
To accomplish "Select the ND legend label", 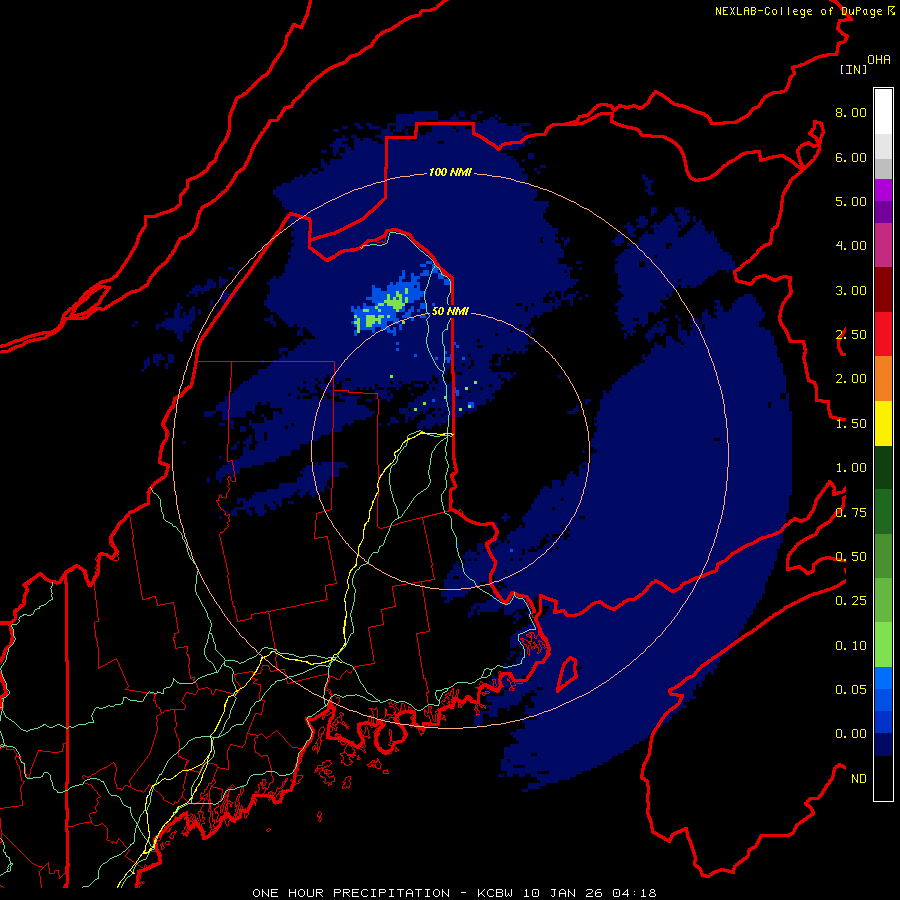I will [x=859, y=779].
